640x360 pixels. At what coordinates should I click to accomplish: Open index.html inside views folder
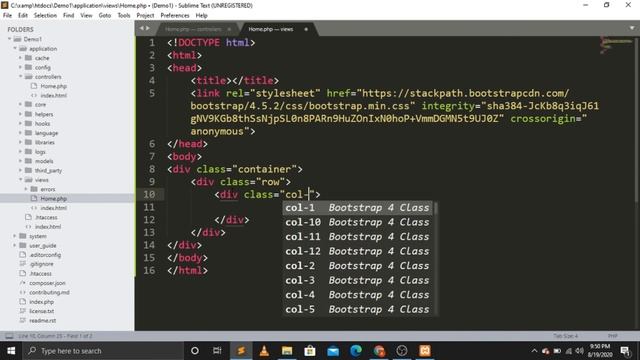(x=53, y=208)
